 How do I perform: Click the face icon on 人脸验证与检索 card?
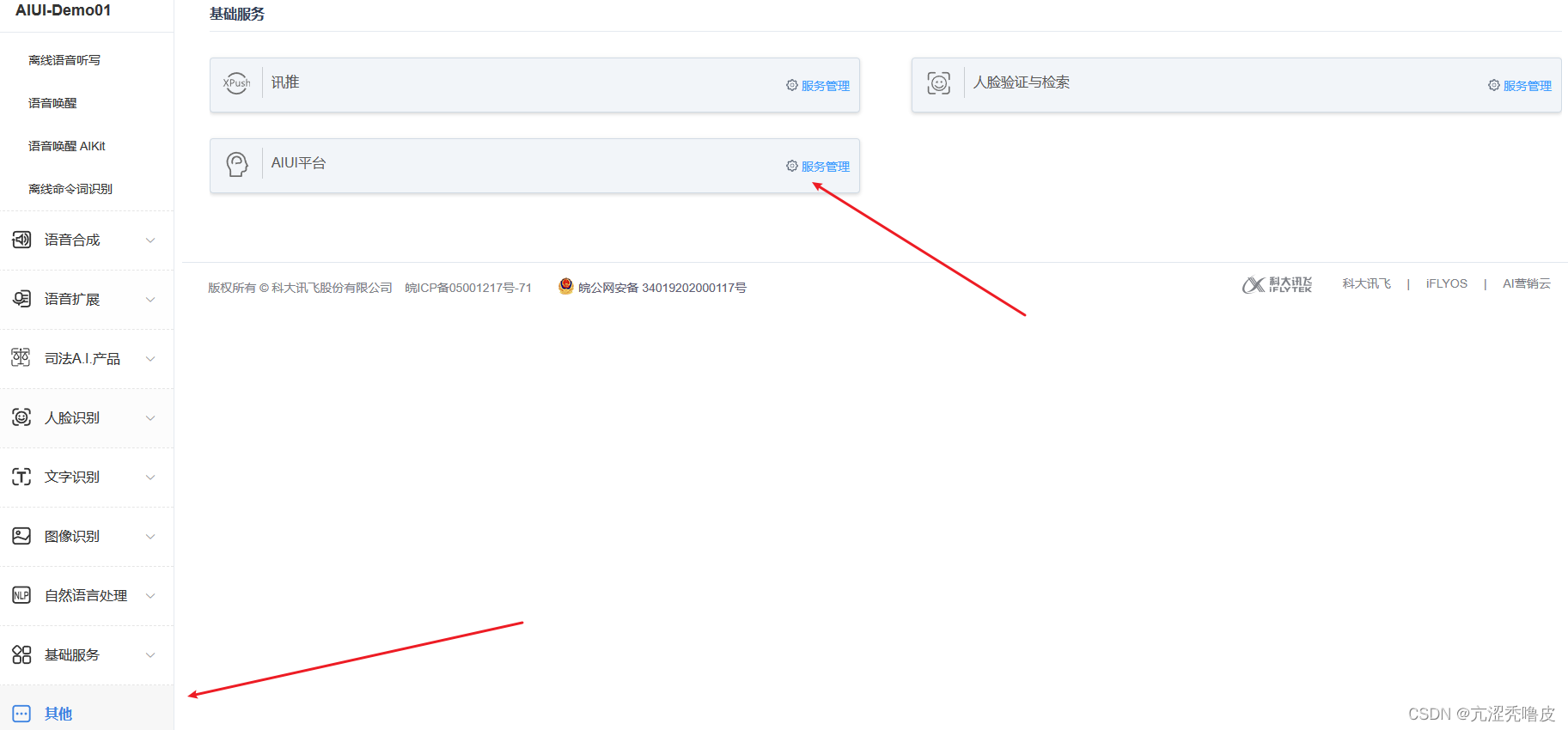click(939, 83)
